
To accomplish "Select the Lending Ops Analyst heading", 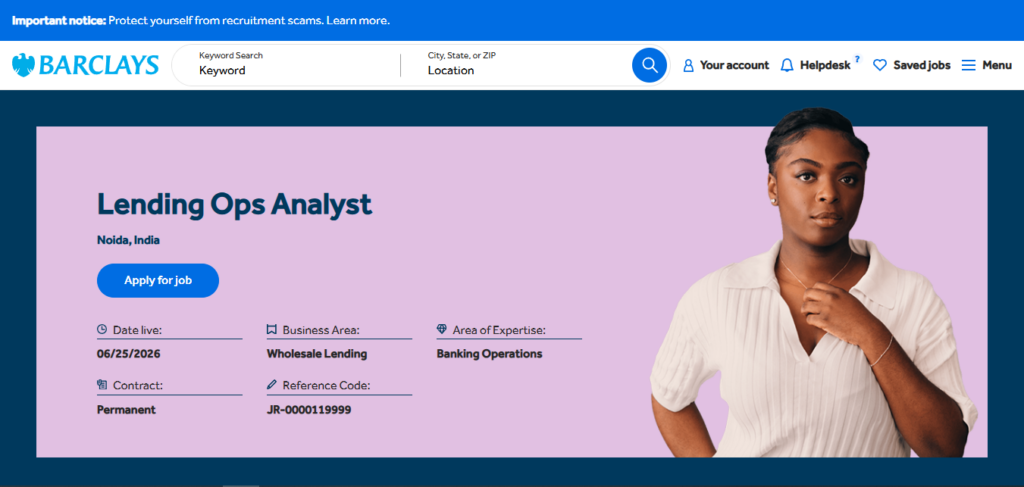I will click(x=234, y=205).
